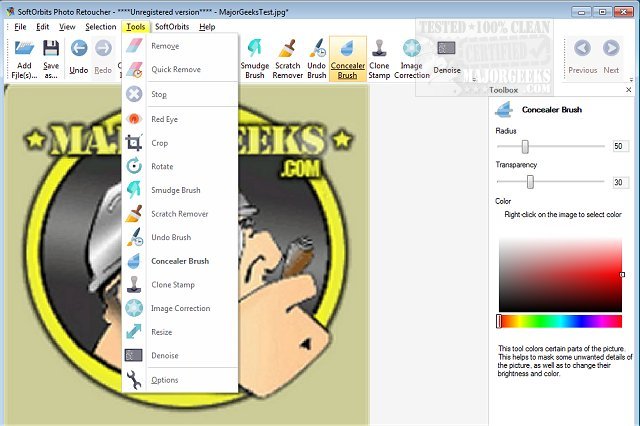Click the Radius slider handle

pos(525,147)
